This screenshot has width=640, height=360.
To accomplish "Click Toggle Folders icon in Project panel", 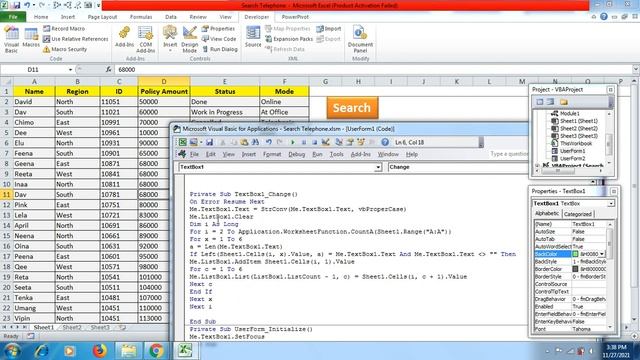I will pyautogui.click(x=564, y=102).
